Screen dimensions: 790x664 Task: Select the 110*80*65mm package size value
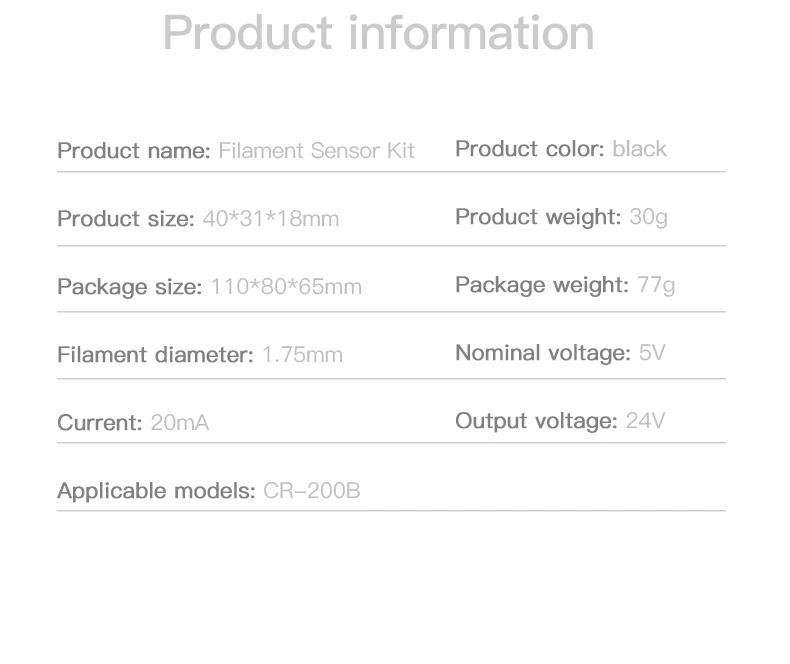point(286,287)
